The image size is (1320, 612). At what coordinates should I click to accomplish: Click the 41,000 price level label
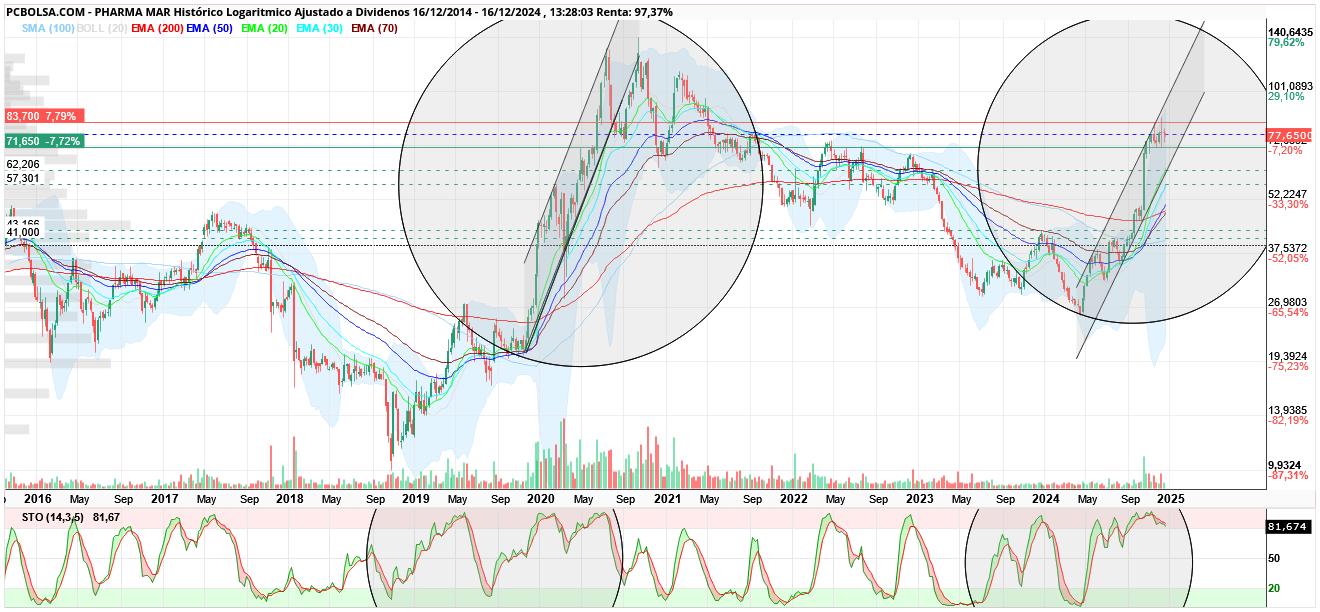[x=23, y=232]
